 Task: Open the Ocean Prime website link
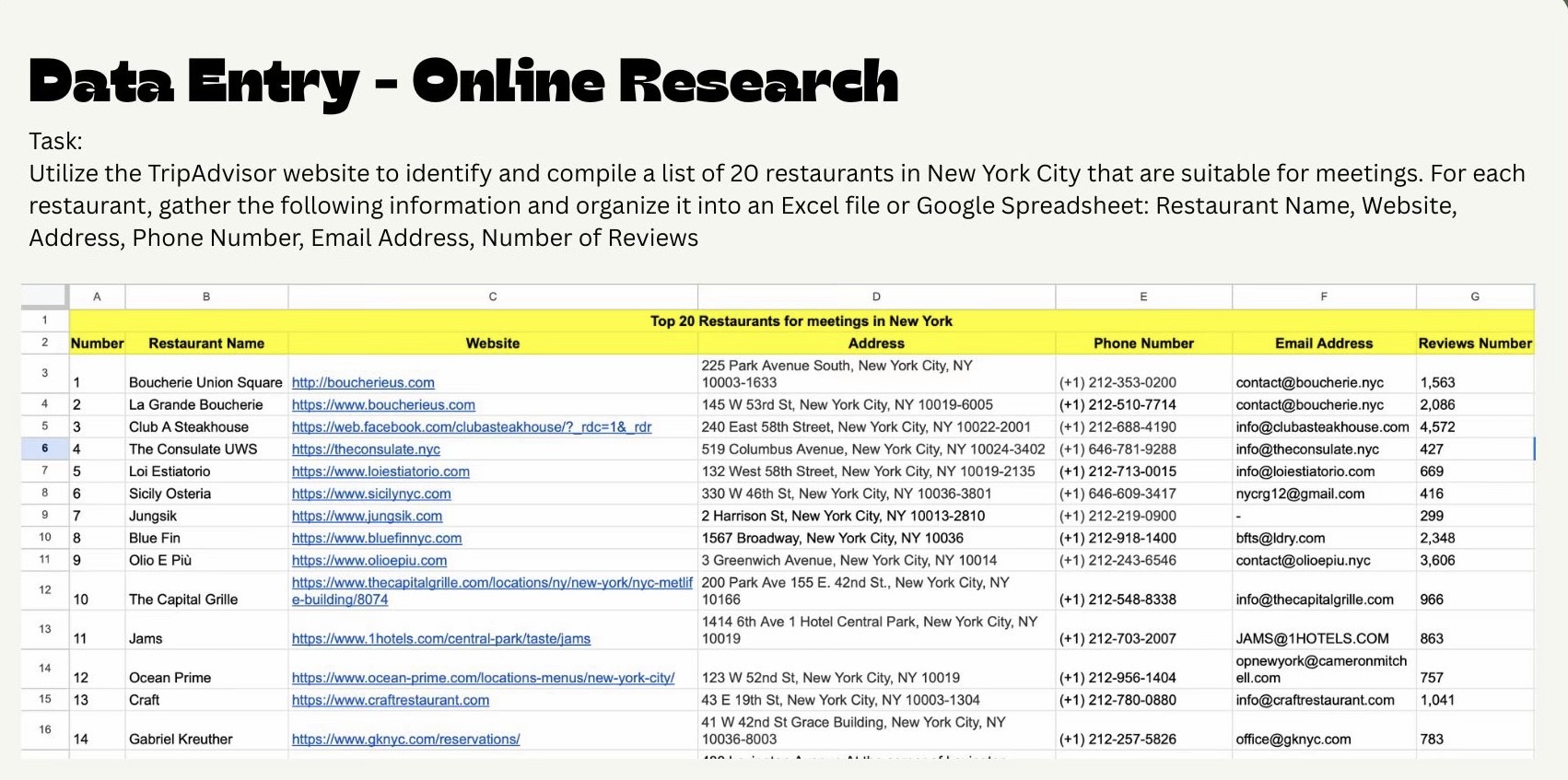(x=483, y=677)
